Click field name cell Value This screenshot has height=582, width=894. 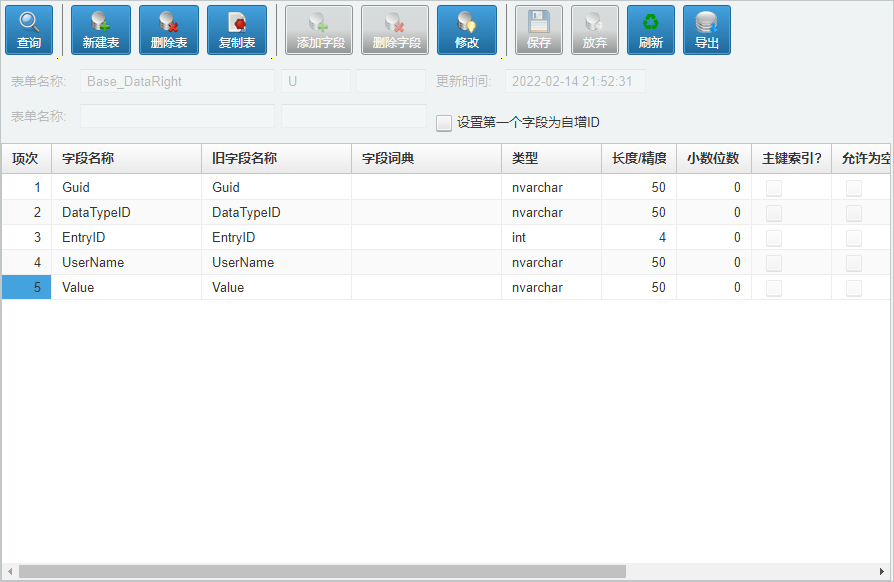tap(127, 287)
